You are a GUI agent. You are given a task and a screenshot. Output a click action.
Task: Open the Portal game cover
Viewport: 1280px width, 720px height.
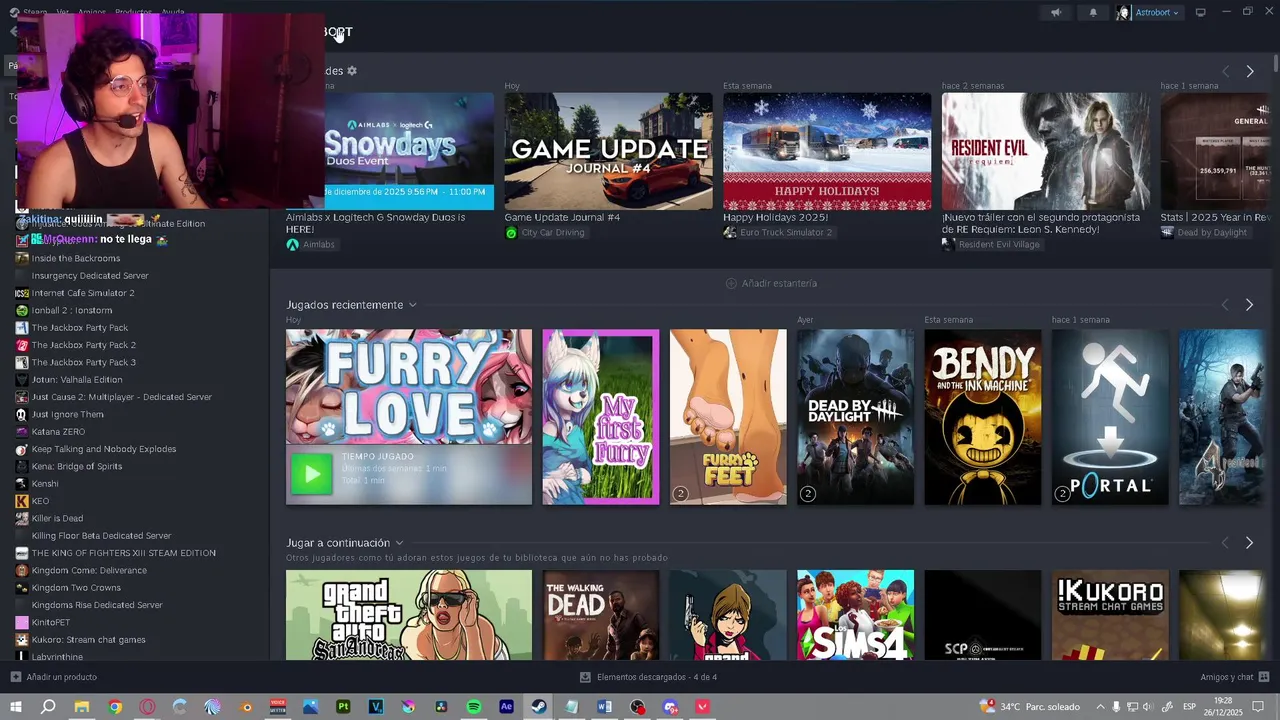tap(1110, 417)
